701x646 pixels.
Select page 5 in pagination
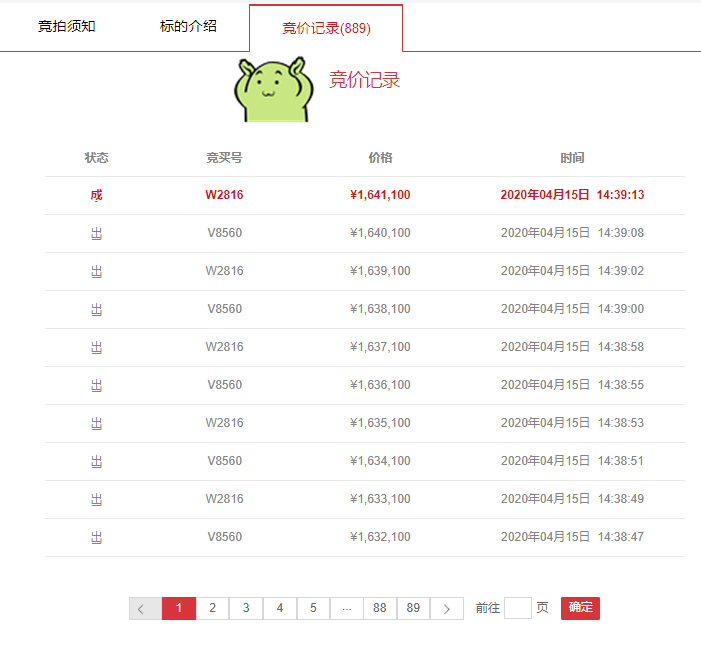[313, 608]
